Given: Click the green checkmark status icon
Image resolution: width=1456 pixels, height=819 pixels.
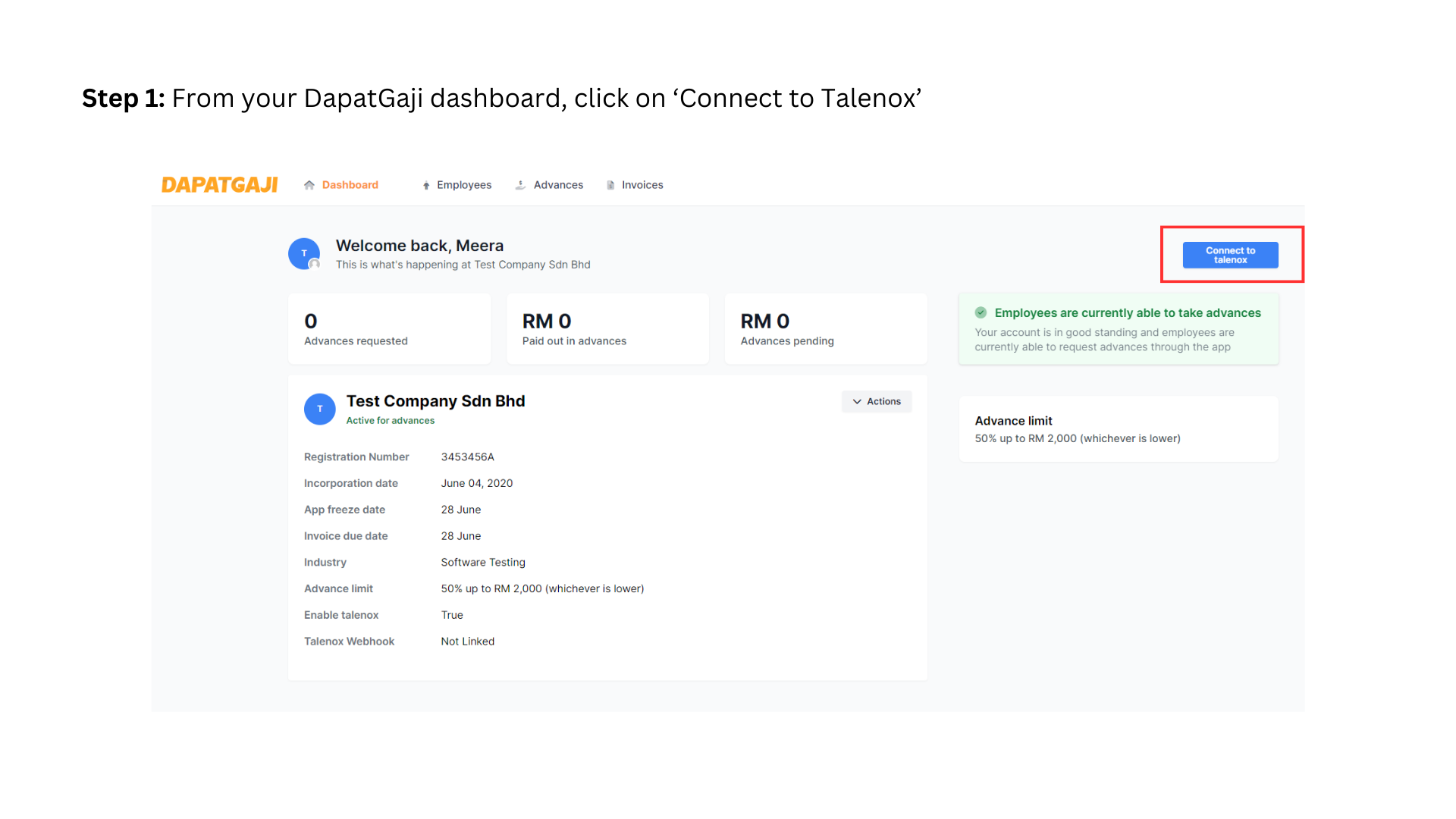Looking at the screenshot, I should (x=981, y=312).
